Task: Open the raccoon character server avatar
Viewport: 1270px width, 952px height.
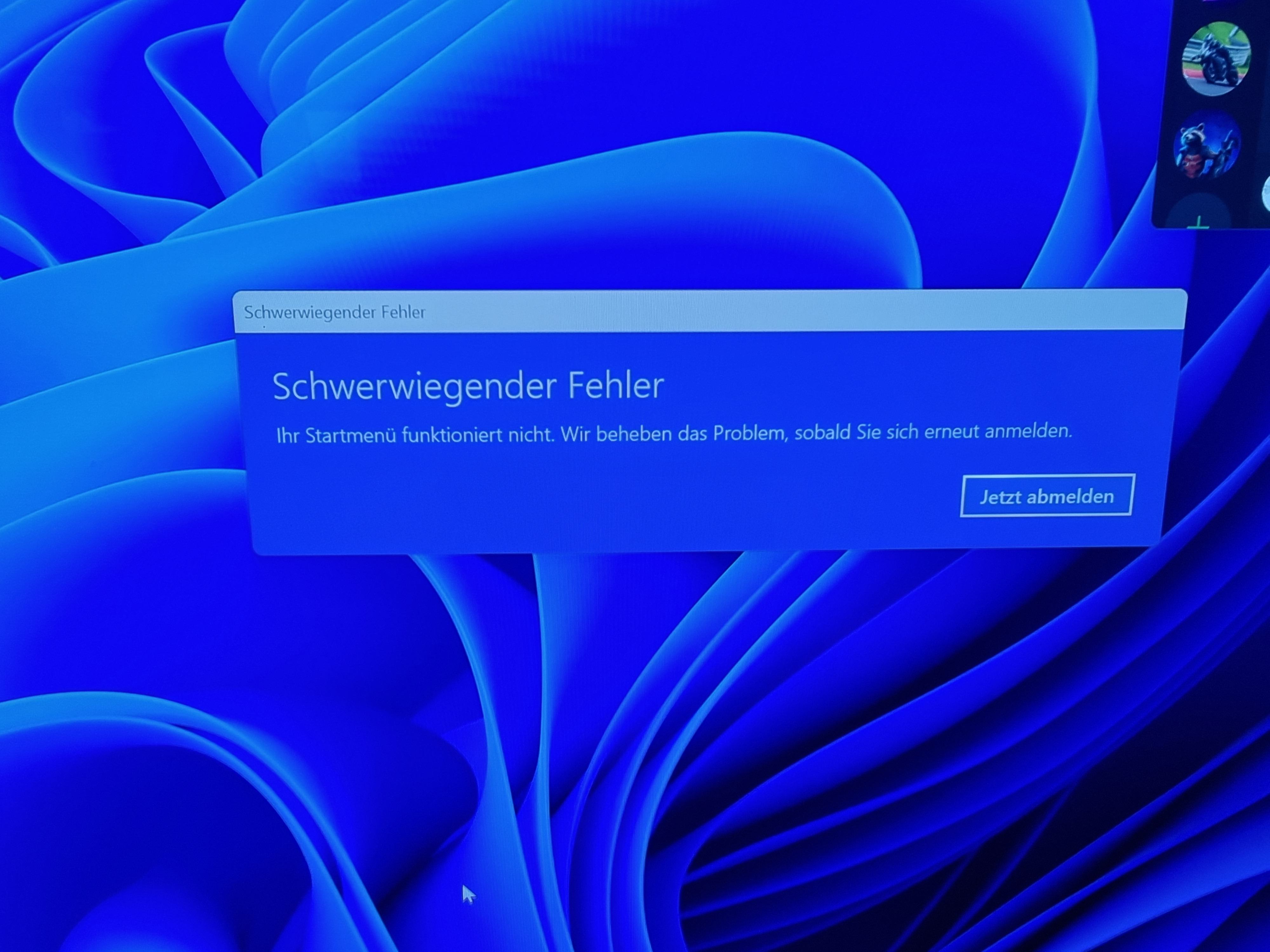Action: pyautogui.click(x=1207, y=146)
